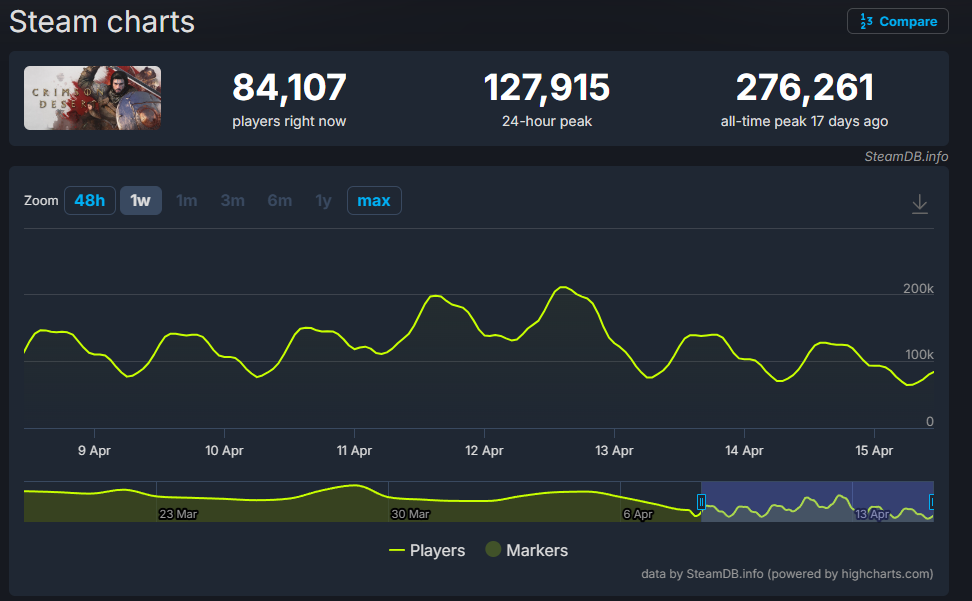Click the Steam charts heading
The image size is (972, 601).
(102, 22)
